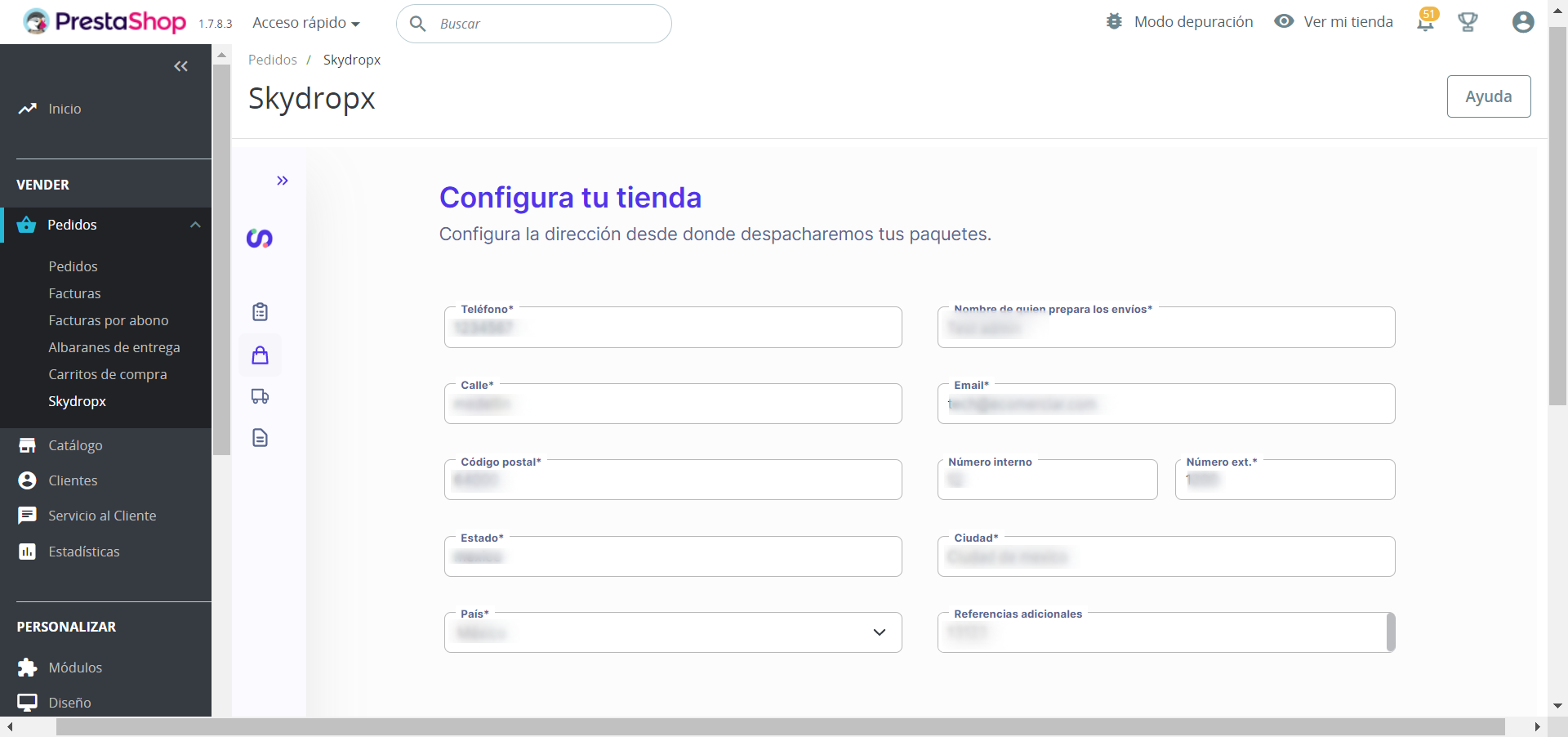This screenshot has width=1568, height=737.
Task: Open the user profile avatar menu
Action: (x=1522, y=22)
